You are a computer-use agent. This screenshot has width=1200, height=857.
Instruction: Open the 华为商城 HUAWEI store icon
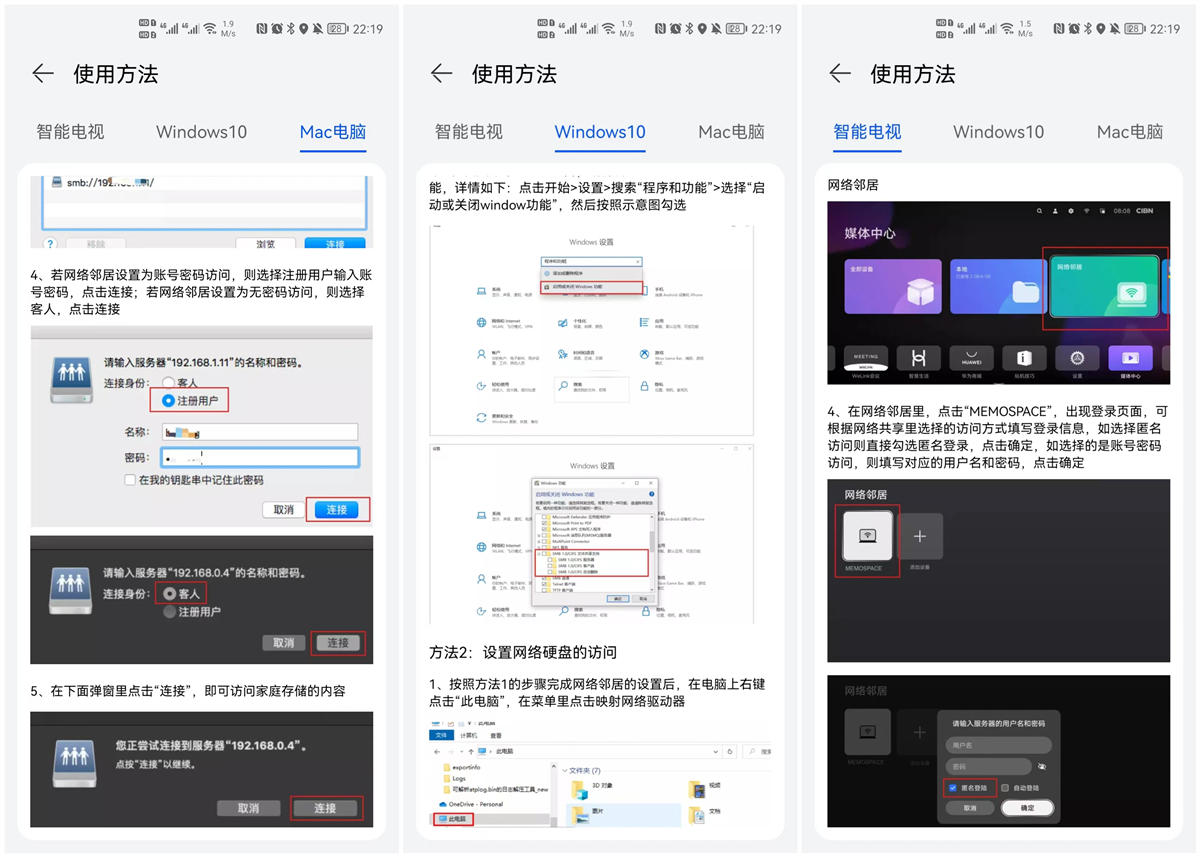971,359
